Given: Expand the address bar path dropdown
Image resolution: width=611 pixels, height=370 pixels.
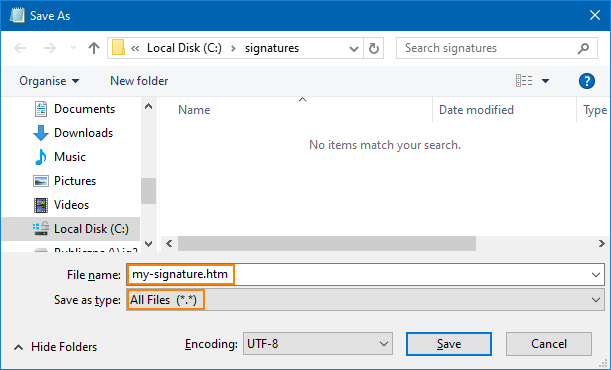Looking at the screenshot, I should 354,48.
